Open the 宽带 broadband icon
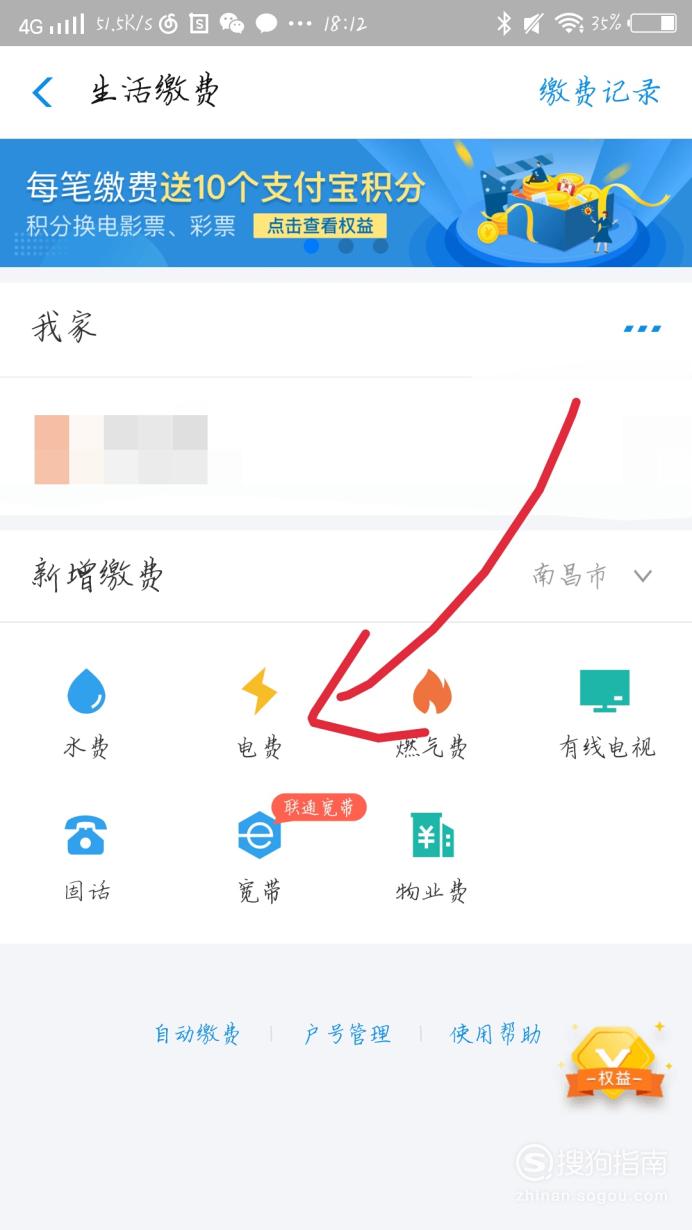The width and height of the screenshot is (692, 1230). click(x=259, y=836)
